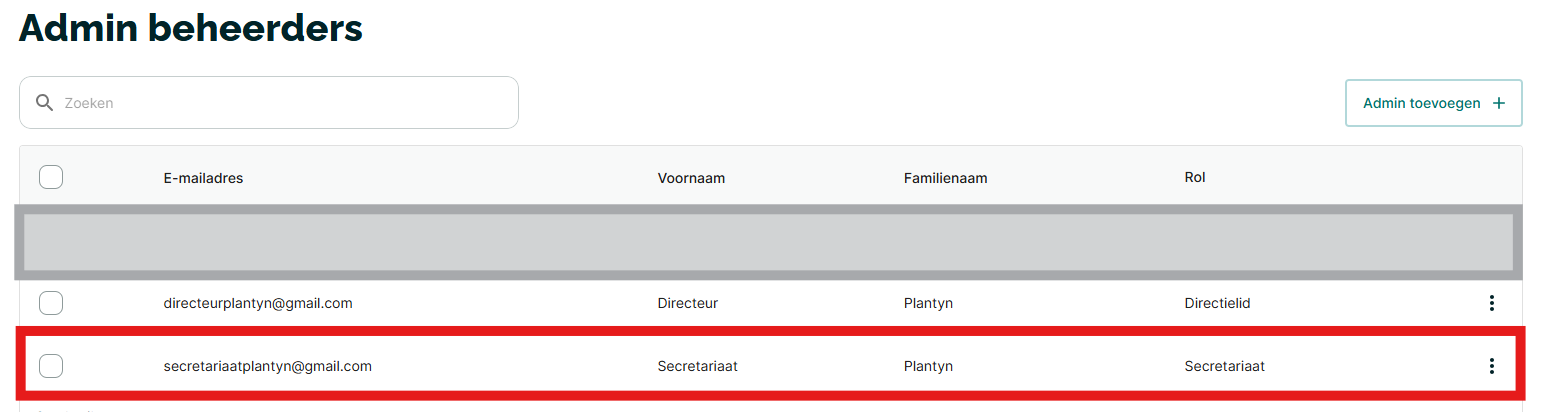This screenshot has width=1543, height=412.
Task: Sort by the E-mailadres column header
Action: 203,178
